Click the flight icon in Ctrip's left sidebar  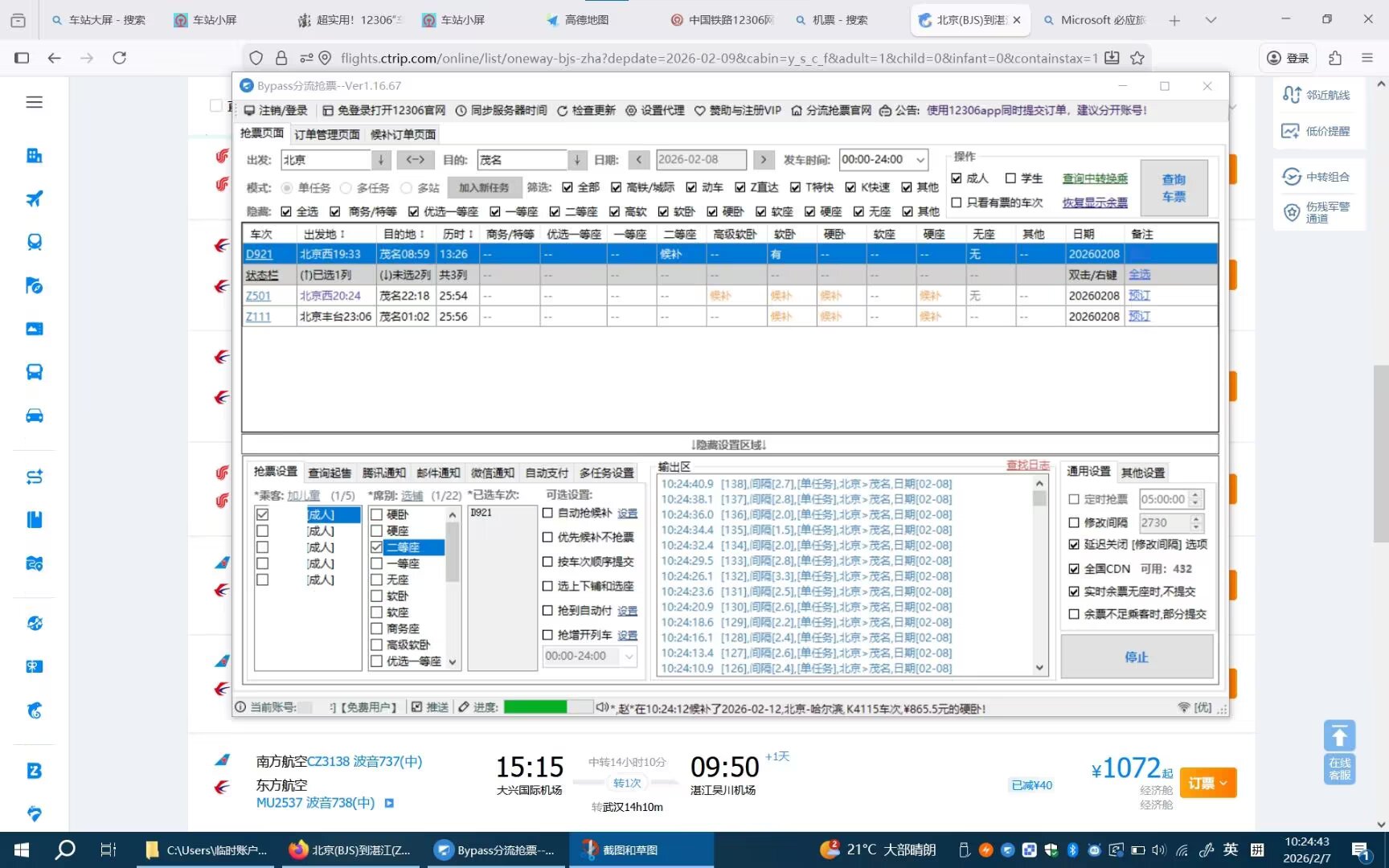click(35, 199)
